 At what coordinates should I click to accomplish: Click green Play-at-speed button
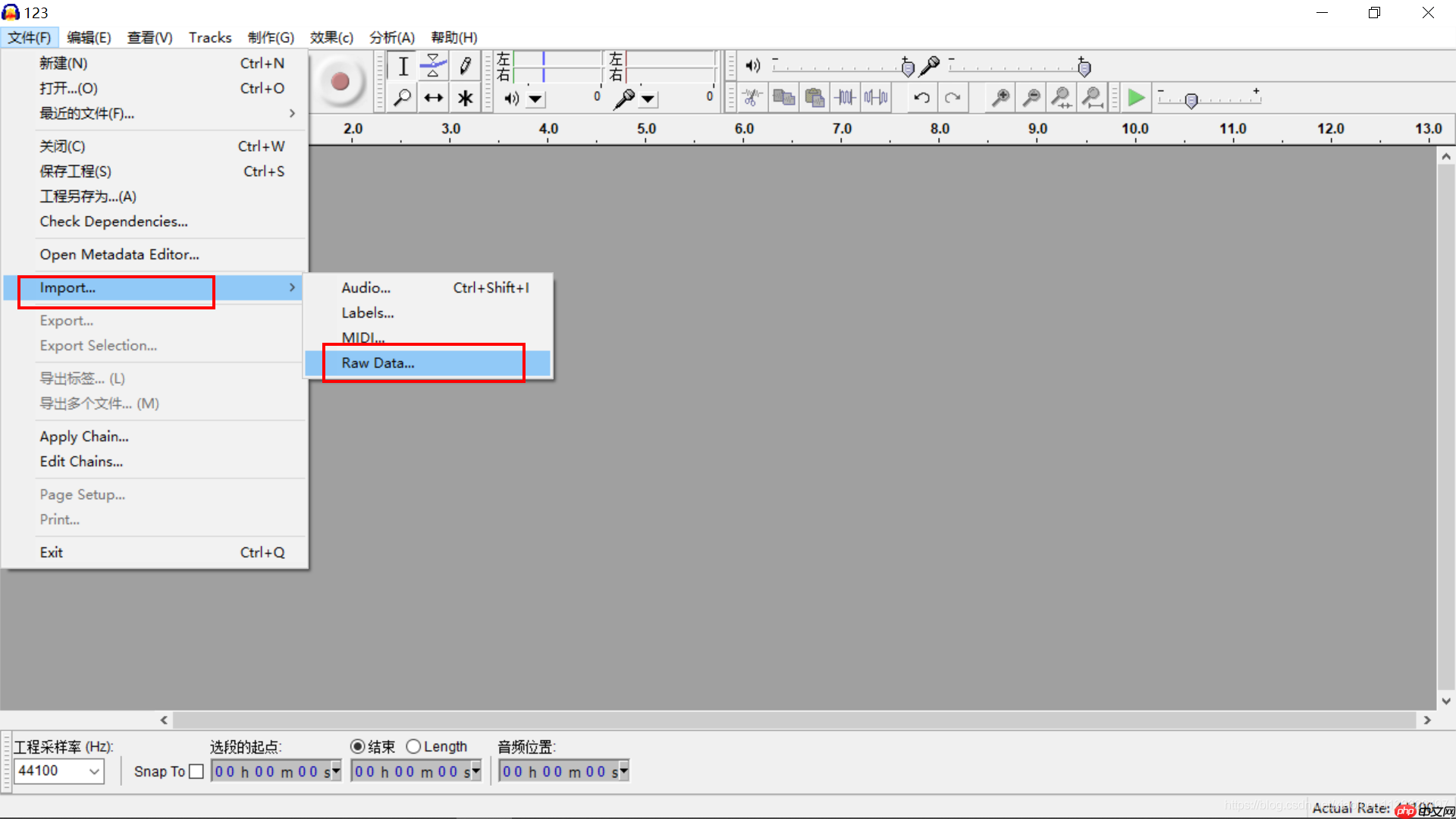coord(1135,98)
